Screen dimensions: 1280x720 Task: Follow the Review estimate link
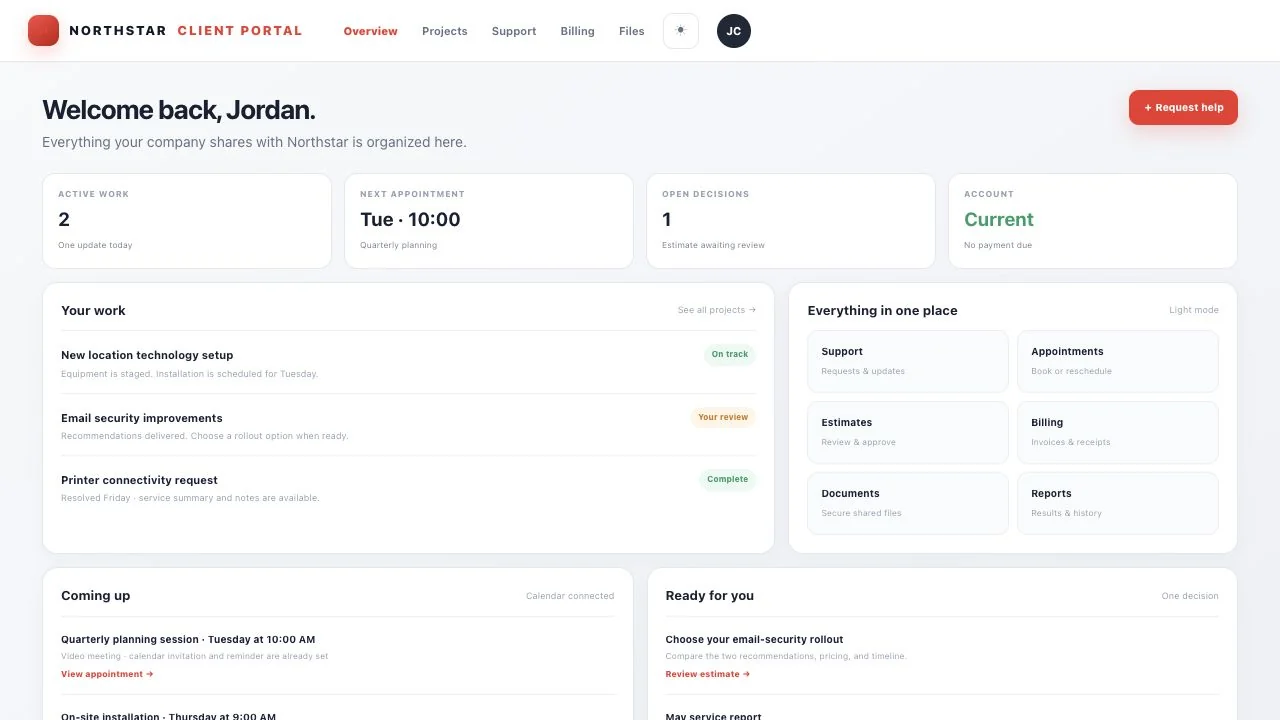click(x=708, y=674)
